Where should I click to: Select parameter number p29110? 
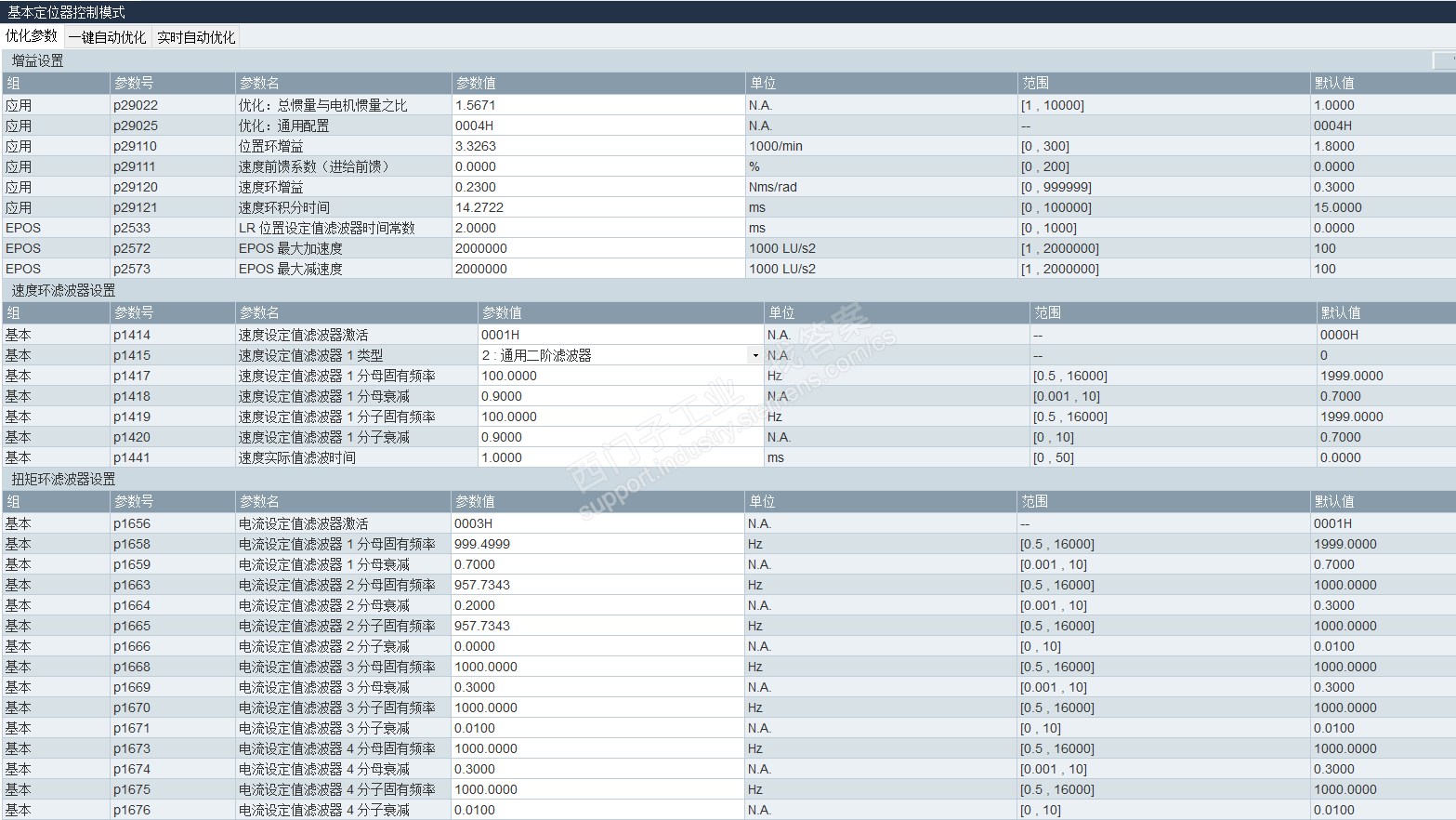pos(136,146)
